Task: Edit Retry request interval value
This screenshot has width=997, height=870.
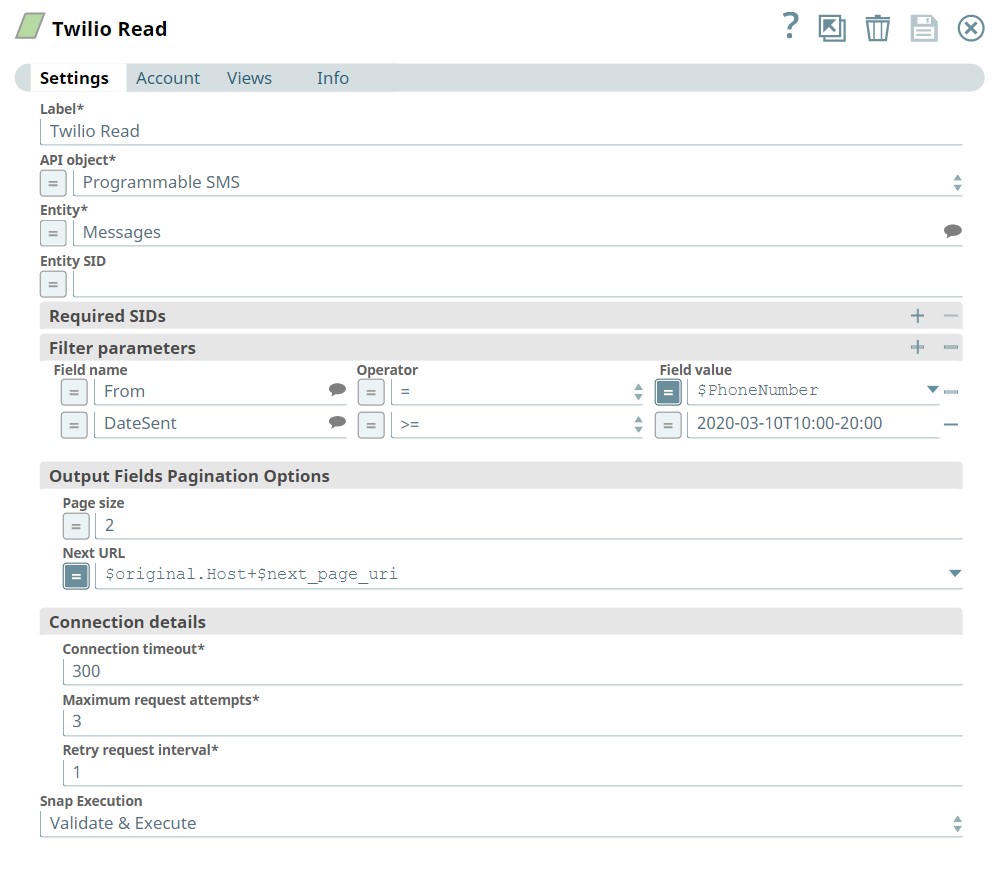Action: pyautogui.click(x=512, y=773)
